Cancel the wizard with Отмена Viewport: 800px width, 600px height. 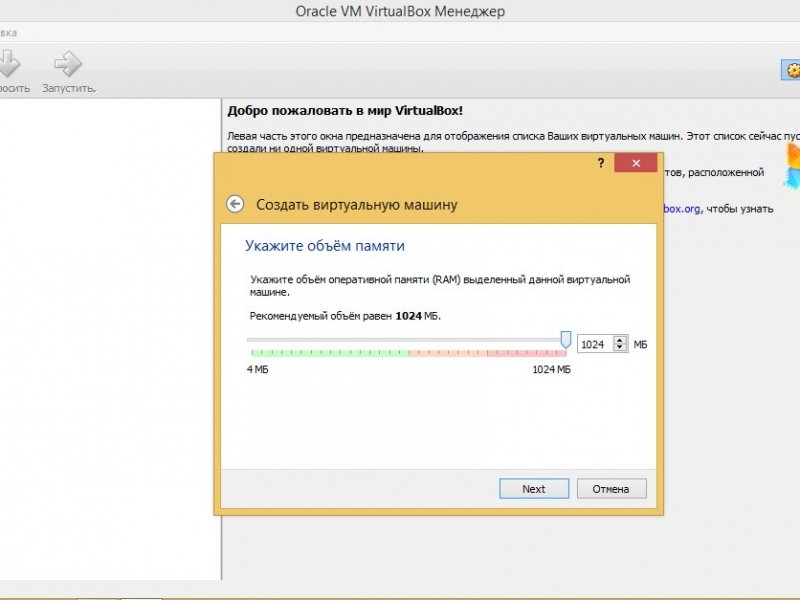611,489
